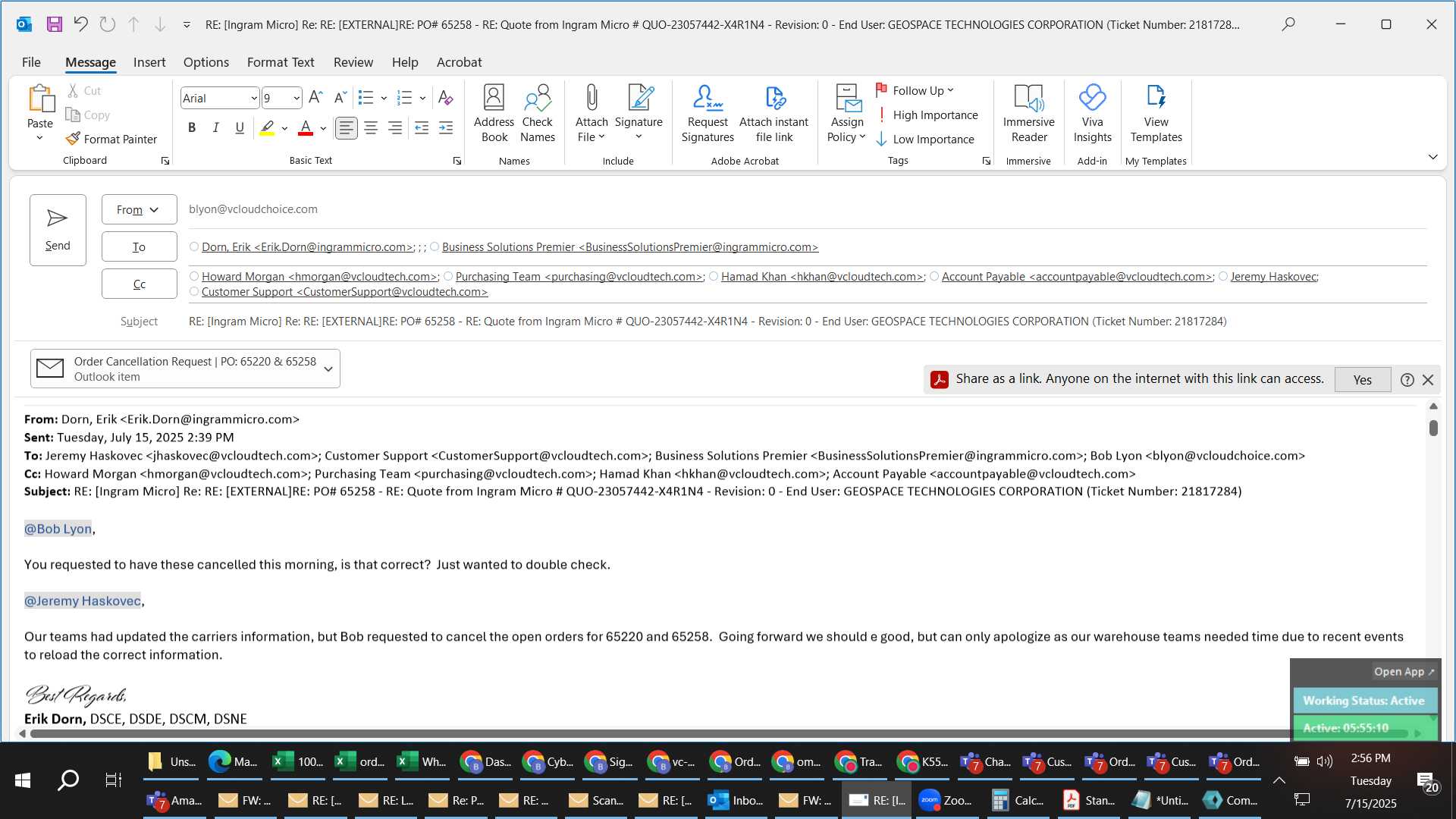Screen dimensions: 1456x819
Task: Click into the Subject field
Action: tap(808, 322)
